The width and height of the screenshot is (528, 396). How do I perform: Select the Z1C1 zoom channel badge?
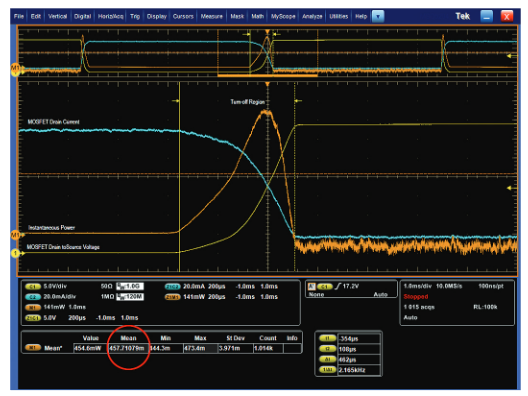tap(33, 318)
